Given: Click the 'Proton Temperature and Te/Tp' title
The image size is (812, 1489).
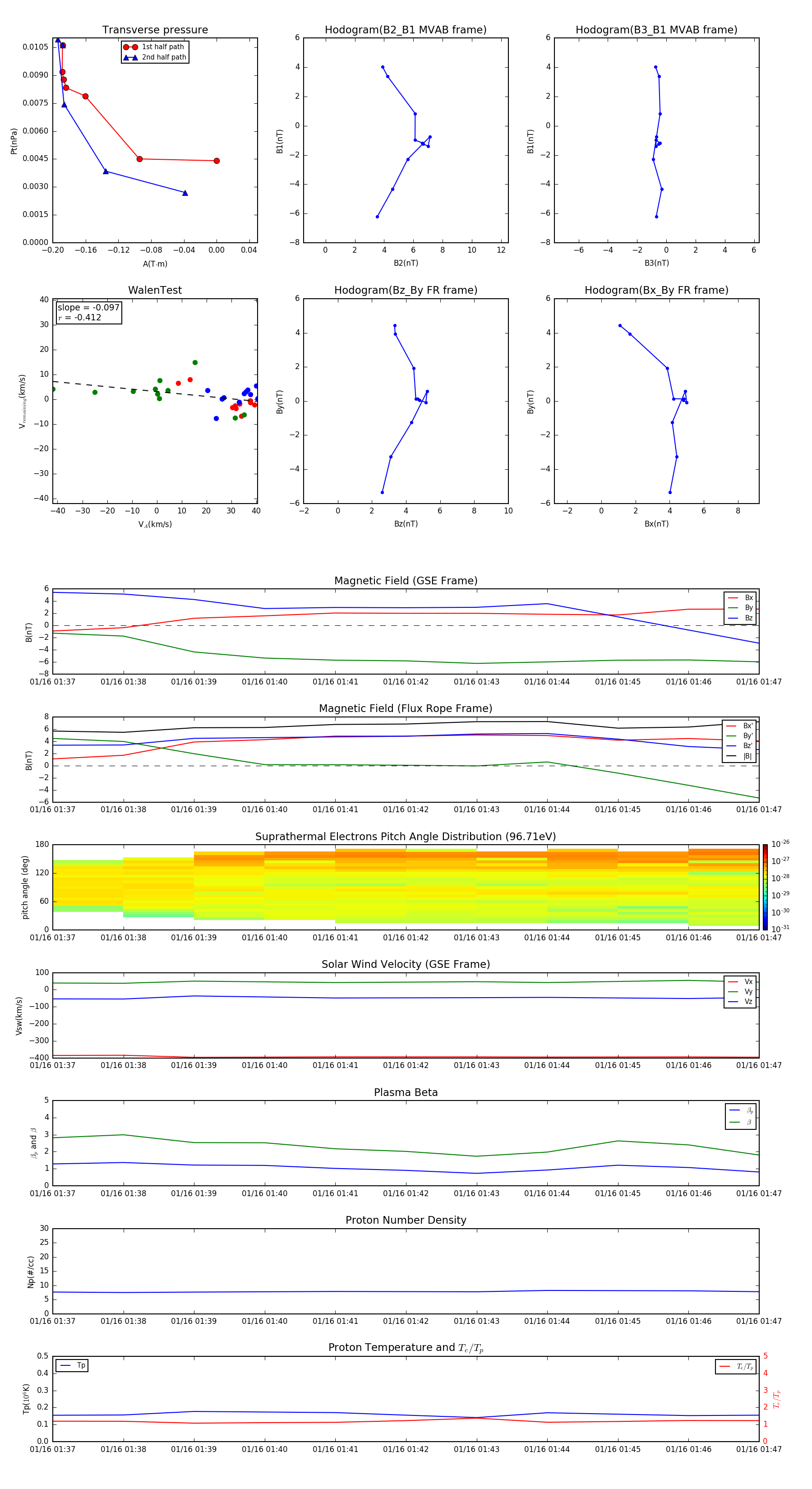Looking at the screenshot, I should [x=406, y=1348].
